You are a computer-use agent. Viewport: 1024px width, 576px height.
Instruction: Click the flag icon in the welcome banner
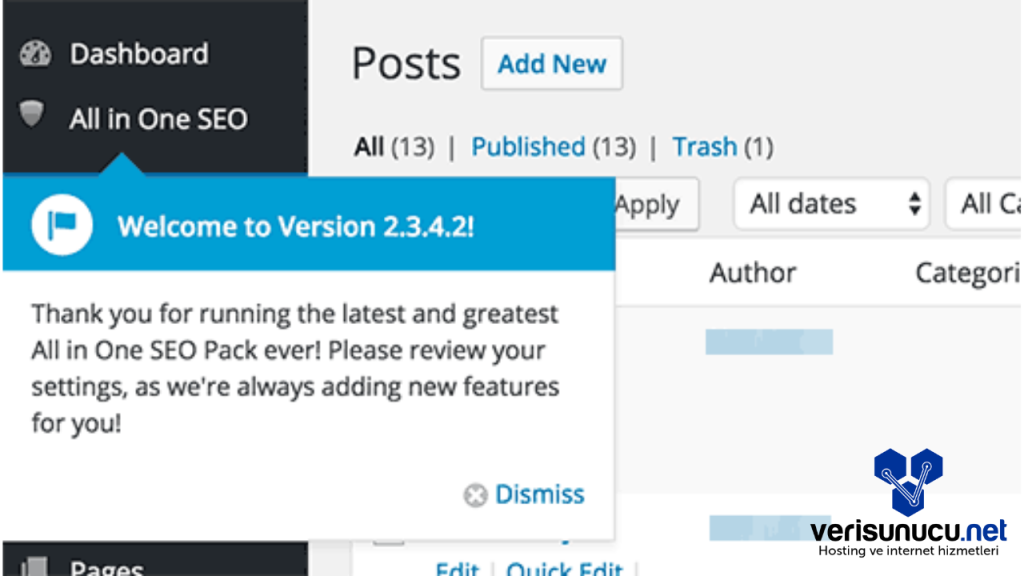pyautogui.click(x=61, y=225)
